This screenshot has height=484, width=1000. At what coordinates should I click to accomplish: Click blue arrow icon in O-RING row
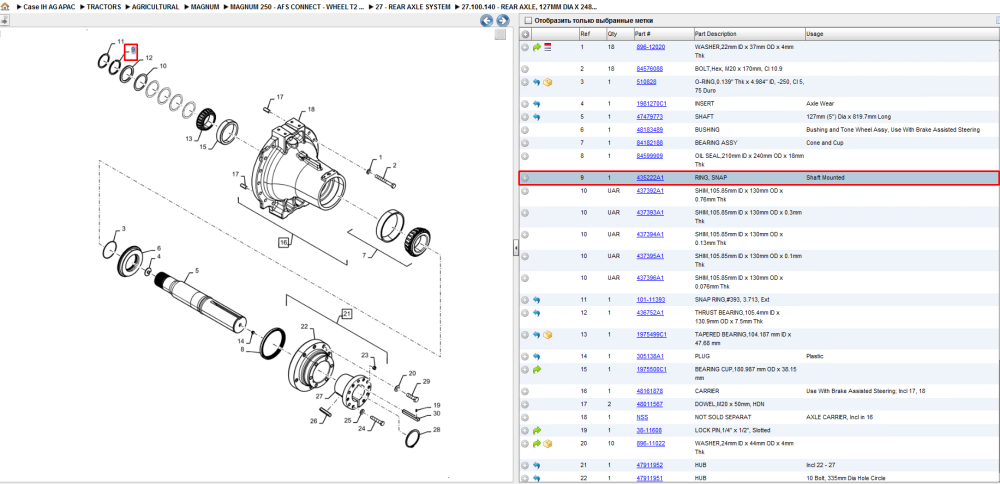click(537, 82)
